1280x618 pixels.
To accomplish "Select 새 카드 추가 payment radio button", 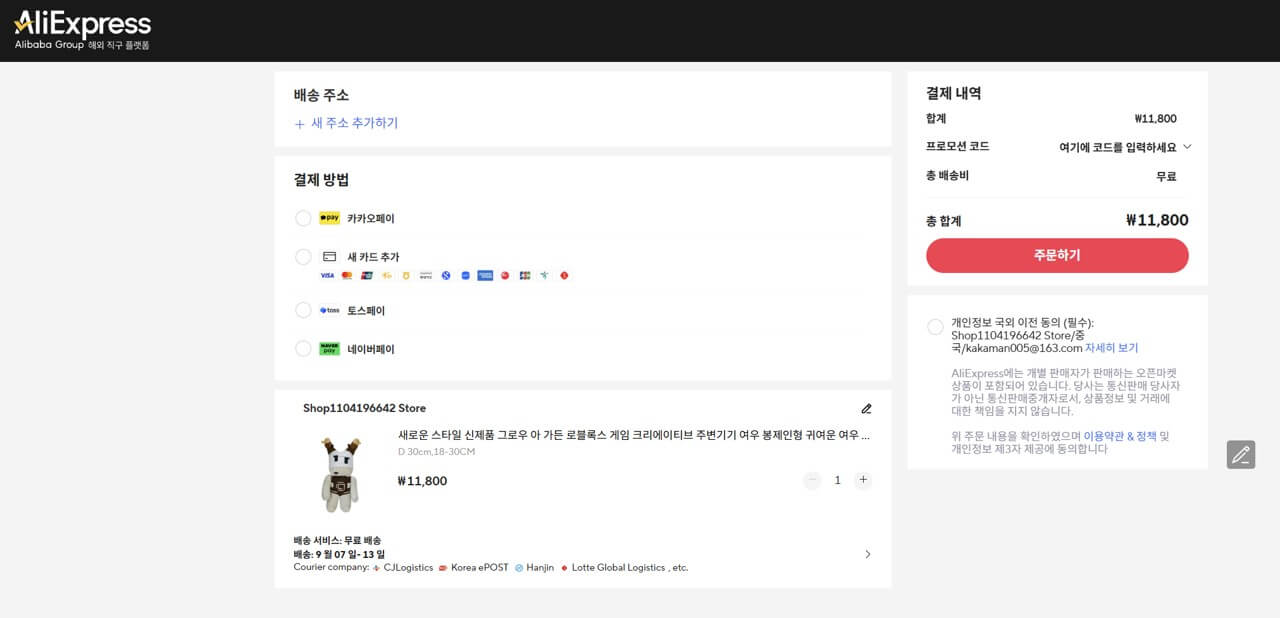I will click(303, 257).
